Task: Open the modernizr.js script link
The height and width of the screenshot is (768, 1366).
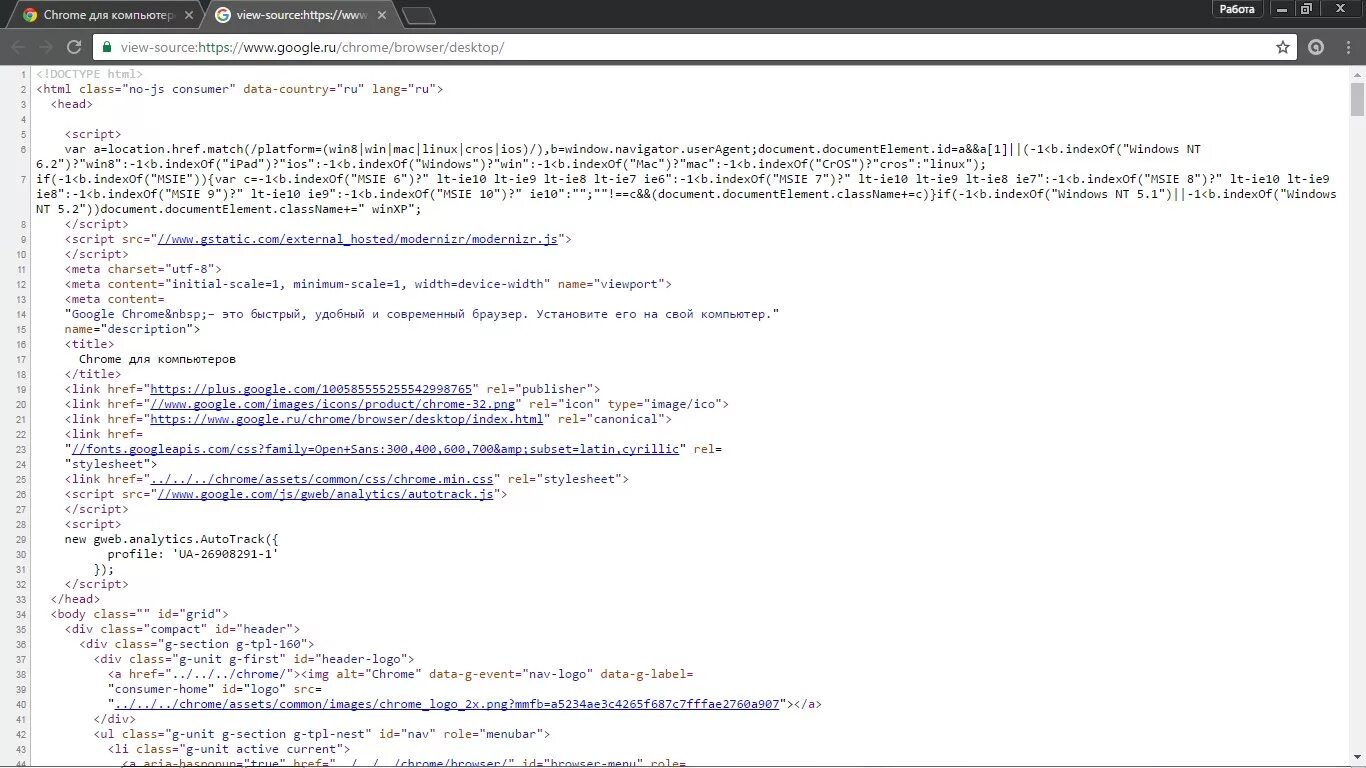Action: pos(360,239)
